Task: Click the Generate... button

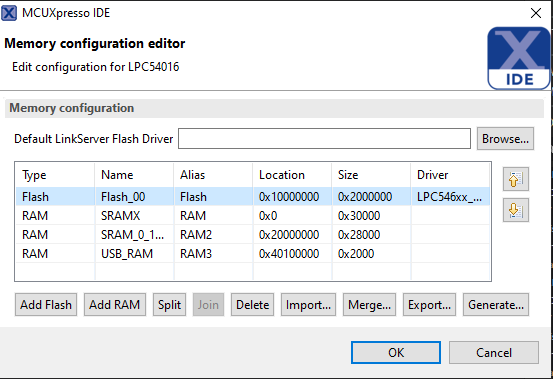Action: [496, 305]
